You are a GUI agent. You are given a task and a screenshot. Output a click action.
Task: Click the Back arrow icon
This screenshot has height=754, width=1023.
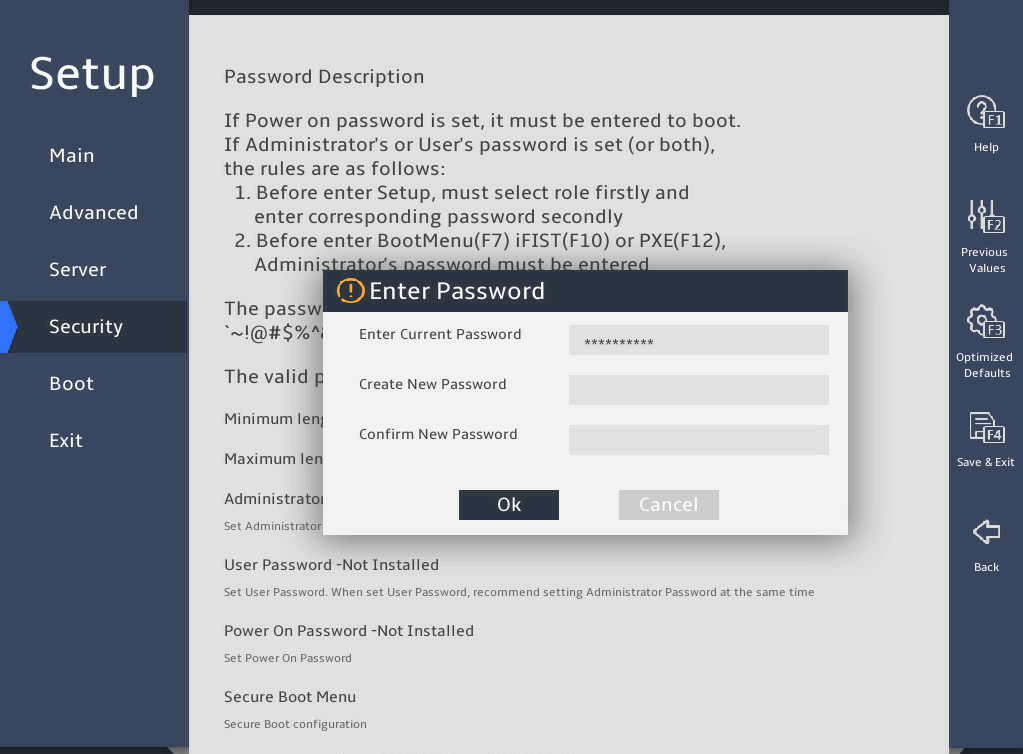tap(986, 532)
